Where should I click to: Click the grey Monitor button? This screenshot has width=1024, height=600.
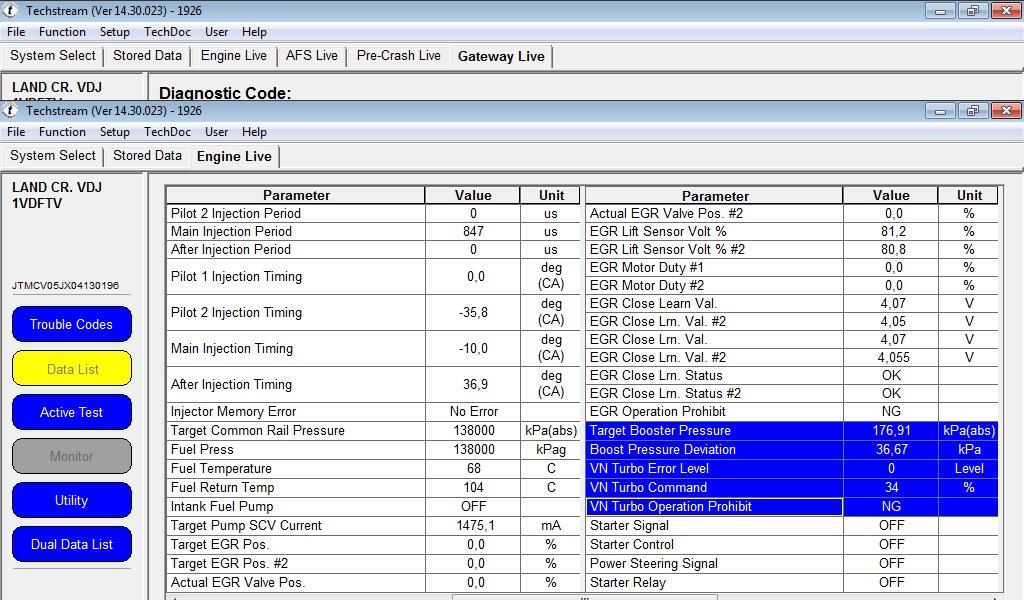coord(71,456)
